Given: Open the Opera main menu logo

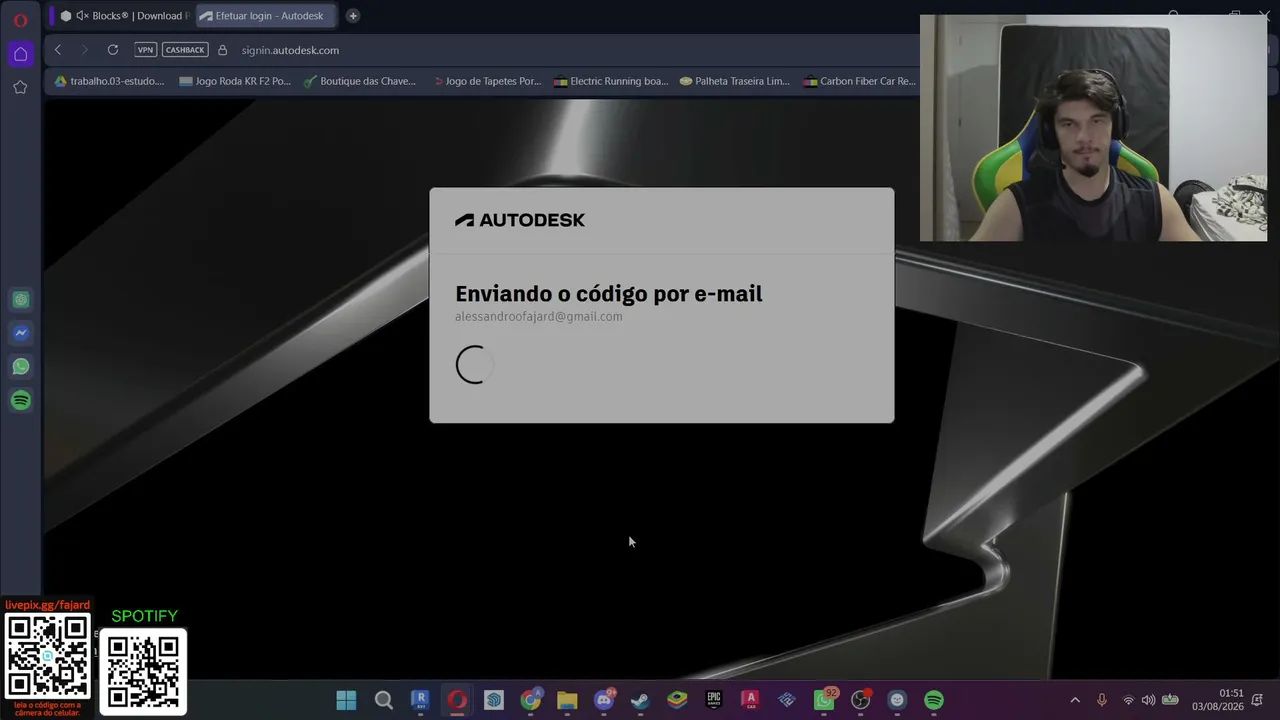Looking at the screenshot, I should point(20,20).
